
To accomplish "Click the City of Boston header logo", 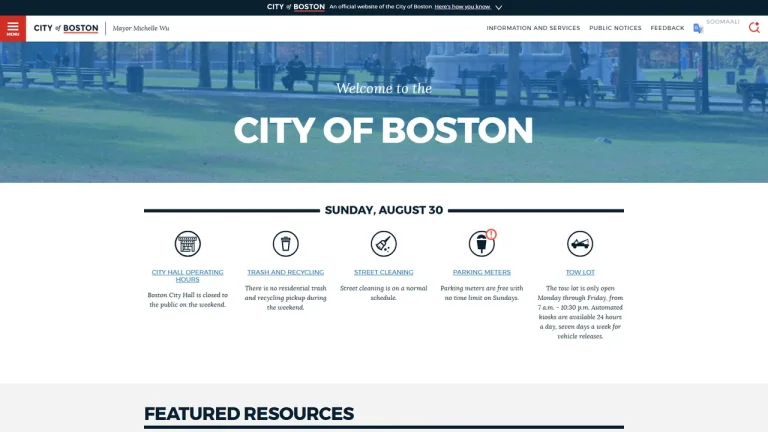I will [66, 28].
